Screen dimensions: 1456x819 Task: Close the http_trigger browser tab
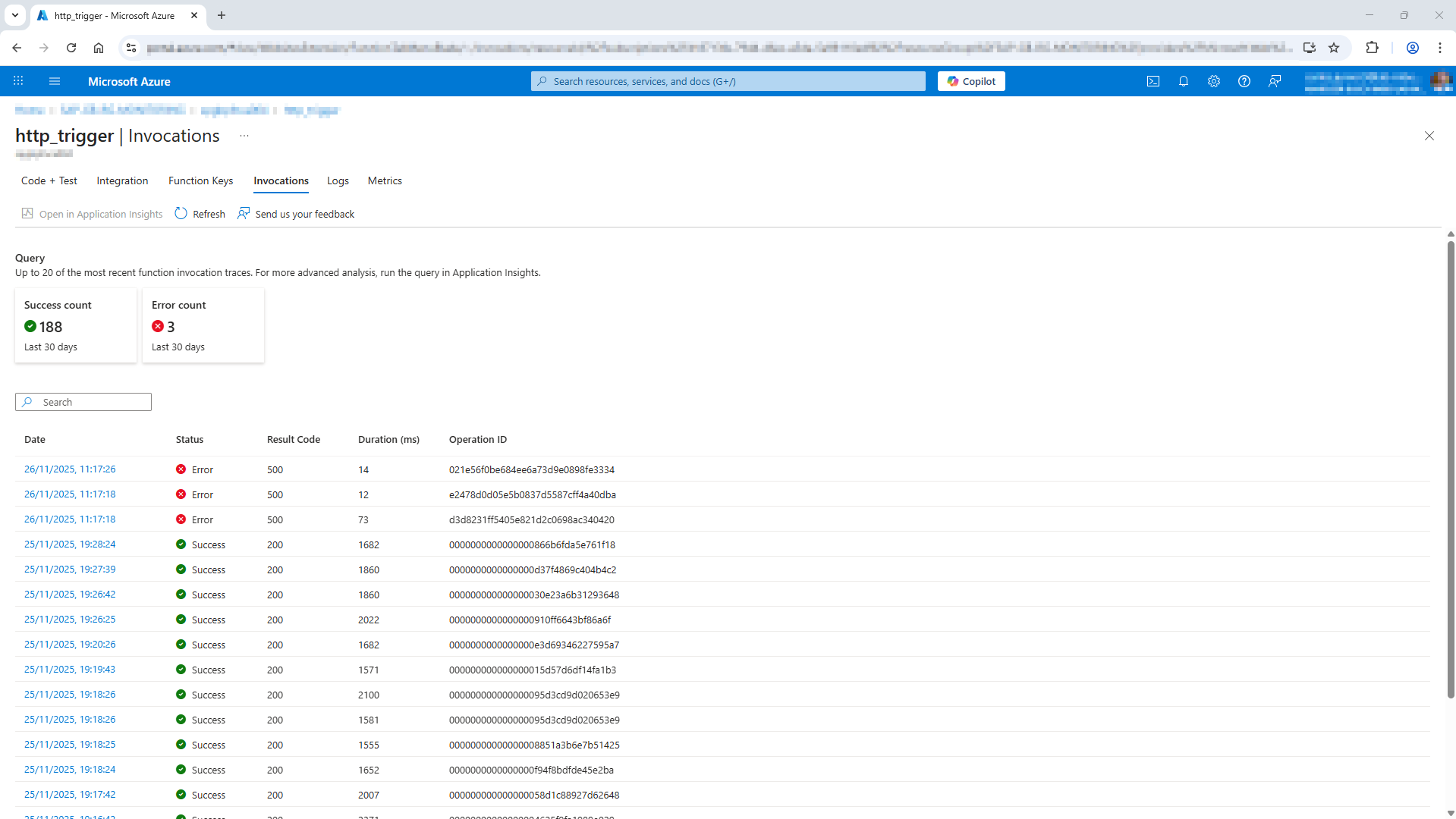[x=194, y=15]
